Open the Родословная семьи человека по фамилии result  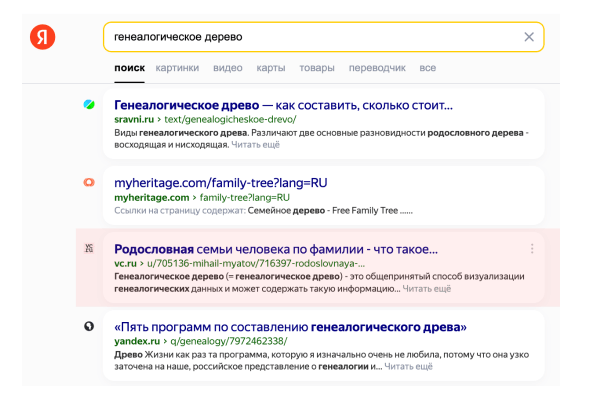pyautogui.click(x=276, y=249)
